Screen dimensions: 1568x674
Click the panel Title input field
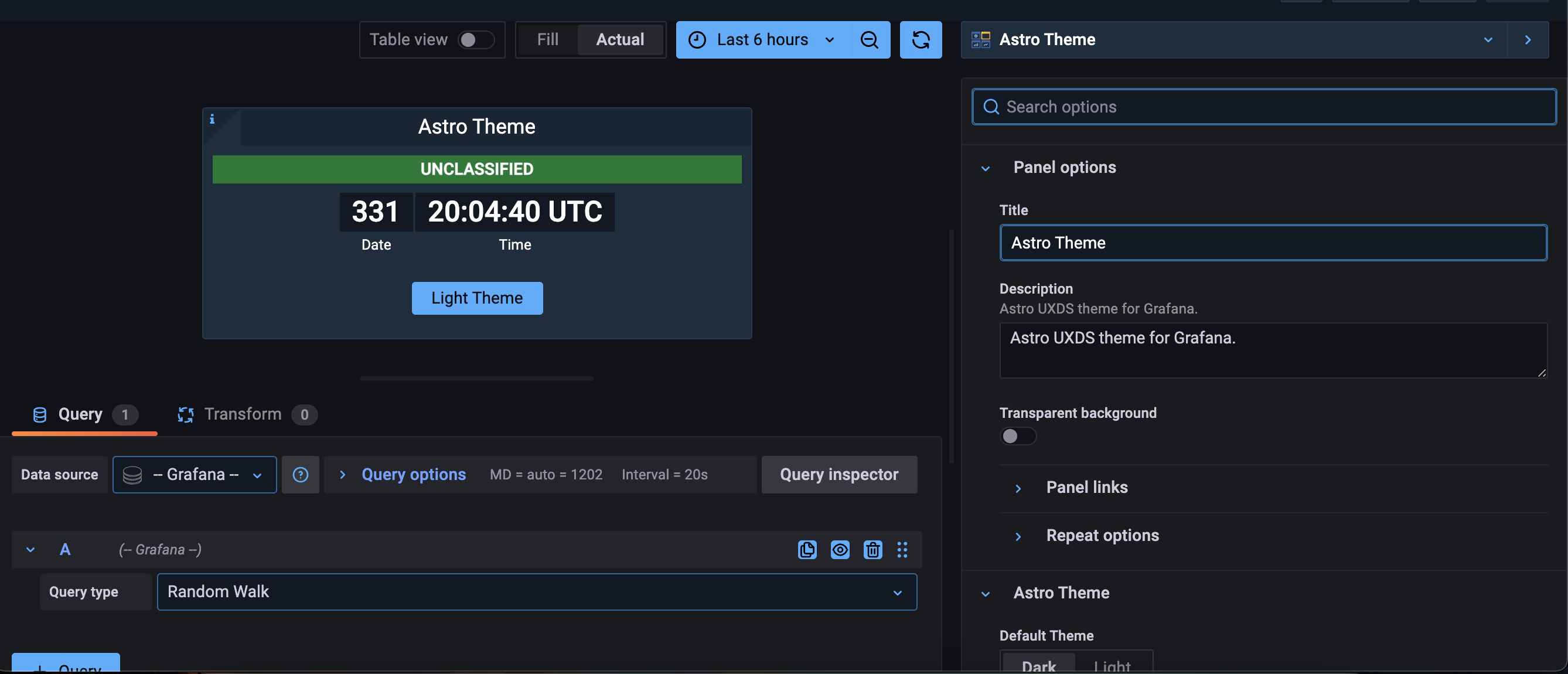click(1273, 242)
